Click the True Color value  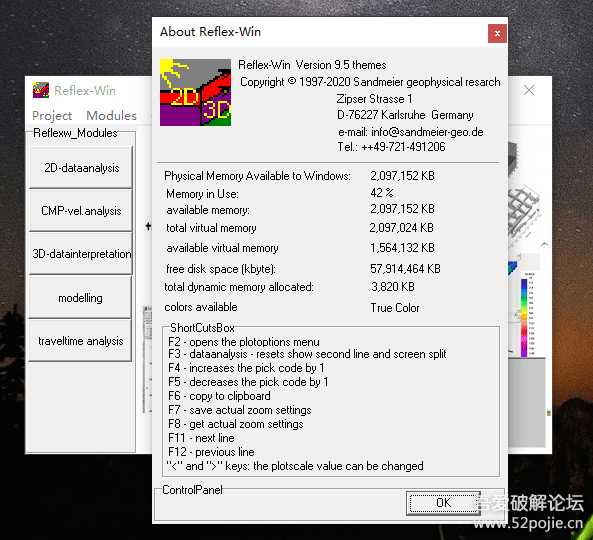click(395, 308)
